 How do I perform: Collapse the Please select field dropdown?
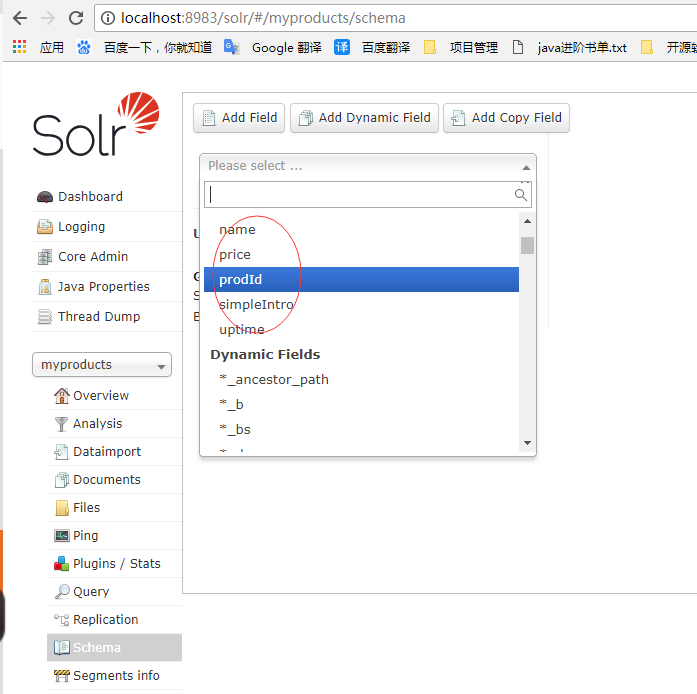[368, 167]
